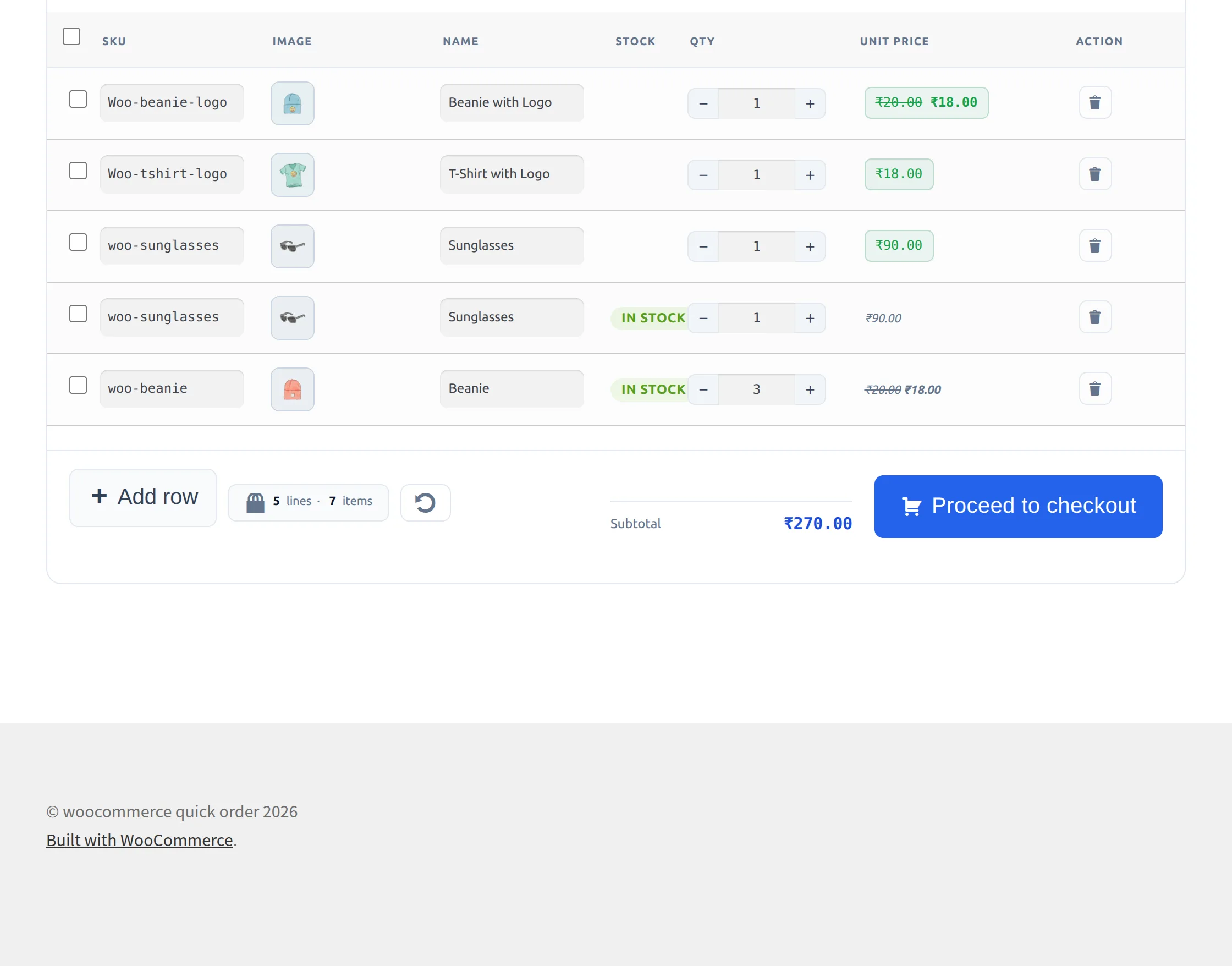Image resolution: width=1232 pixels, height=966 pixels.
Task: Edit the Woo-tshirt-logo SKU field
Action: pyautogui.click(x=172, y=174)
